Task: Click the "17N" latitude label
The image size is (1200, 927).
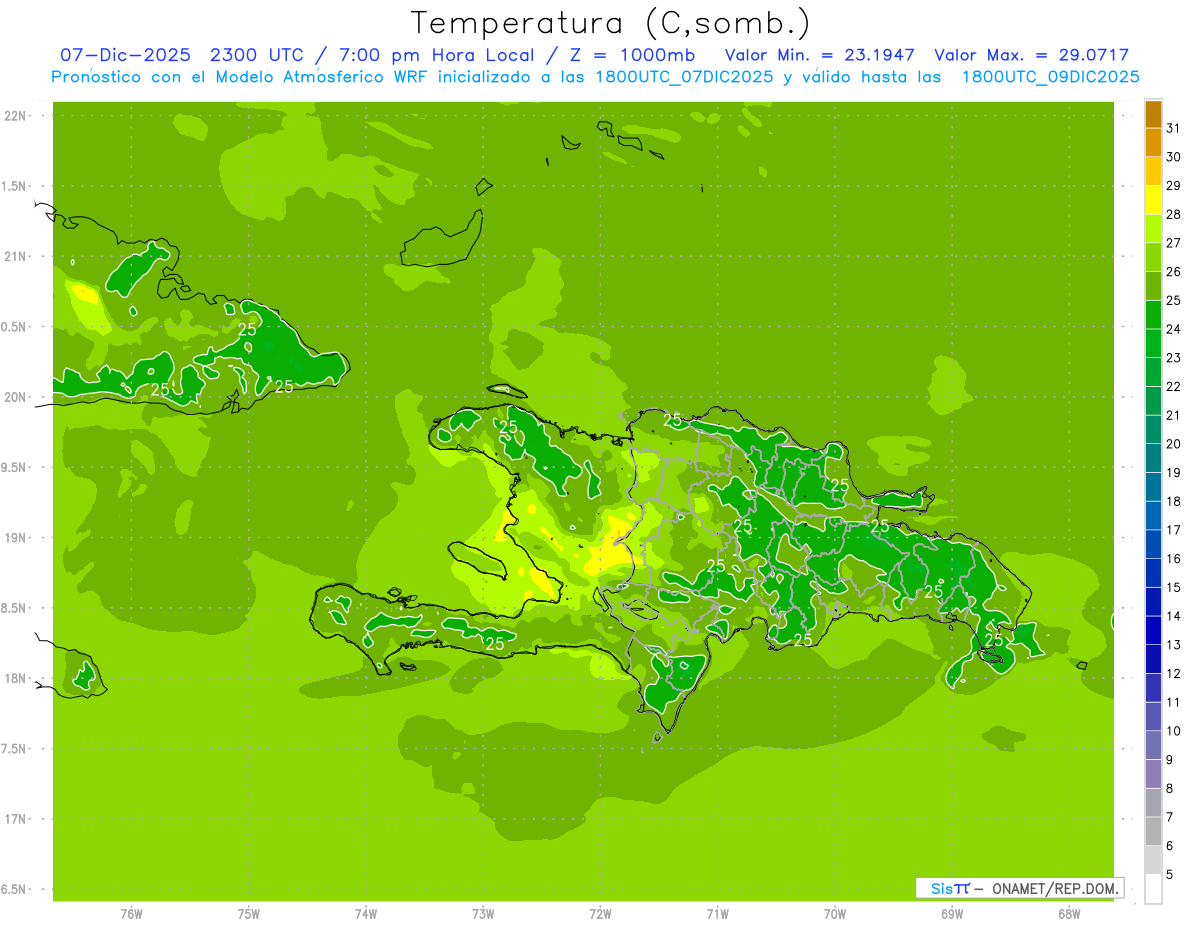Action: pos(15,819)
